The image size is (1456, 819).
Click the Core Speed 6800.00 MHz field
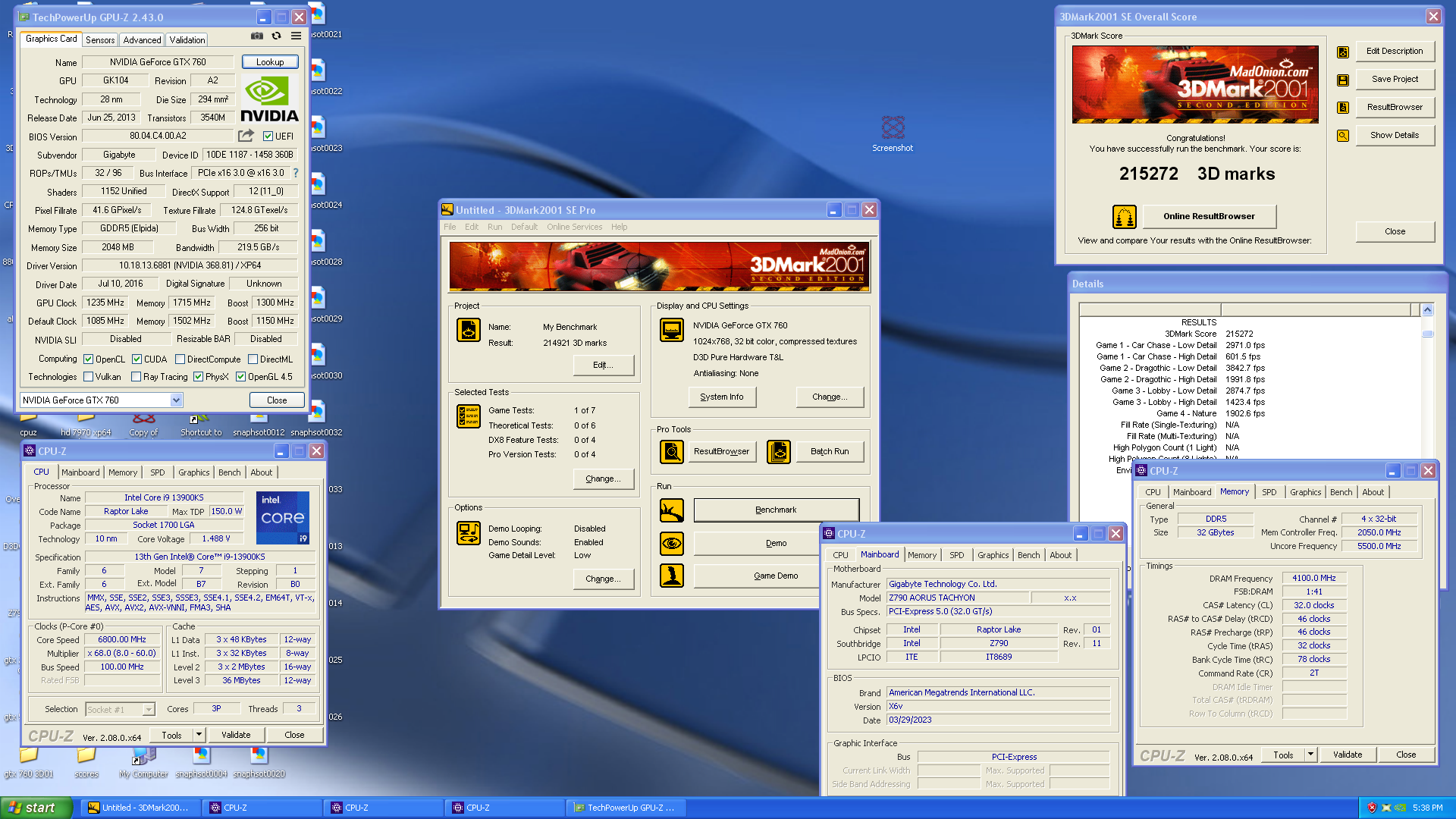[x=122, y=639]
